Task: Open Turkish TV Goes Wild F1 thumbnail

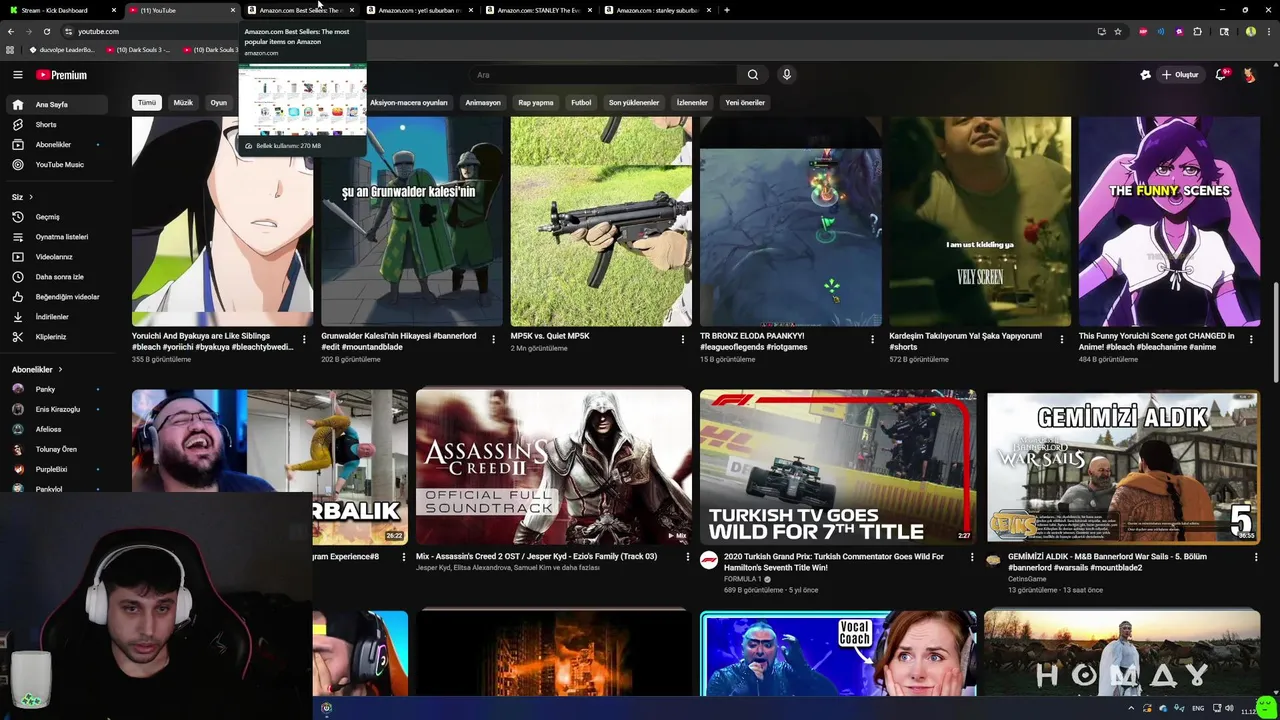Action: (x=838, y=467)
